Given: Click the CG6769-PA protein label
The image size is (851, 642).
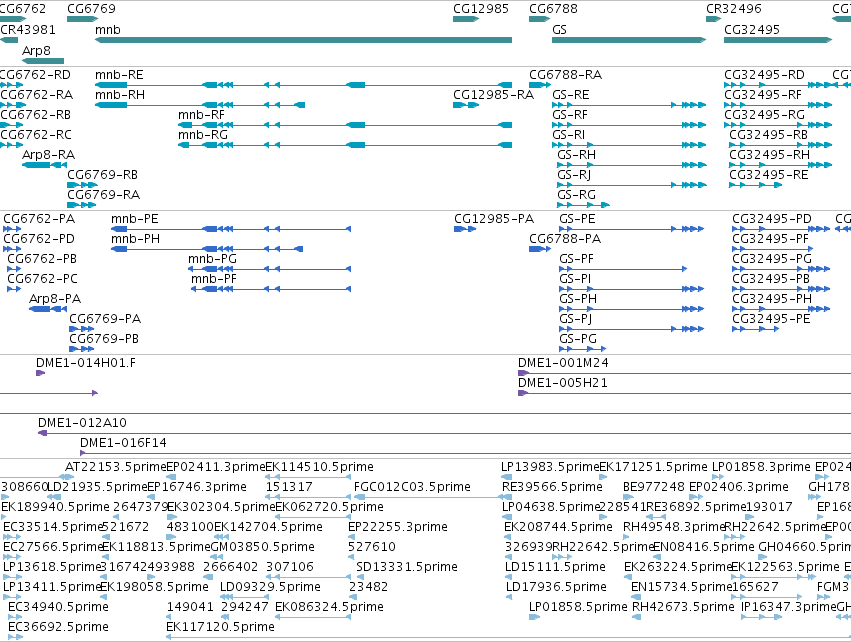Looking at the screenshot, I should (x=105, y=319).
